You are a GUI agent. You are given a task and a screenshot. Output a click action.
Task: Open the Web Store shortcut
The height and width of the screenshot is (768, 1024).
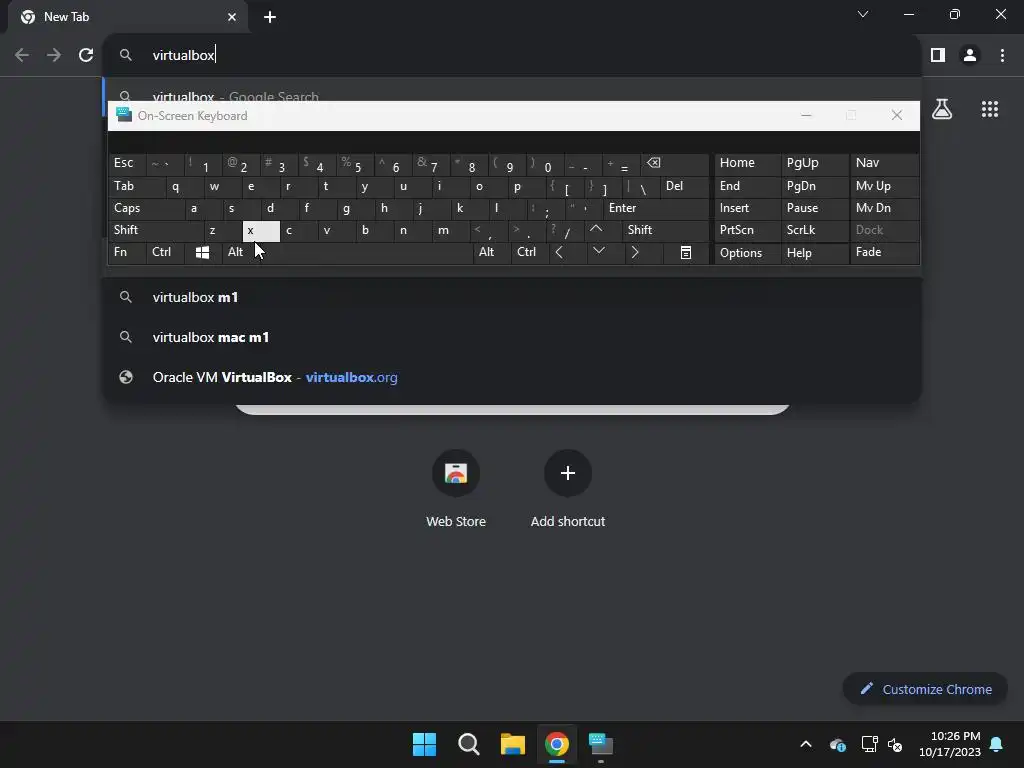(x=456, y=488)
